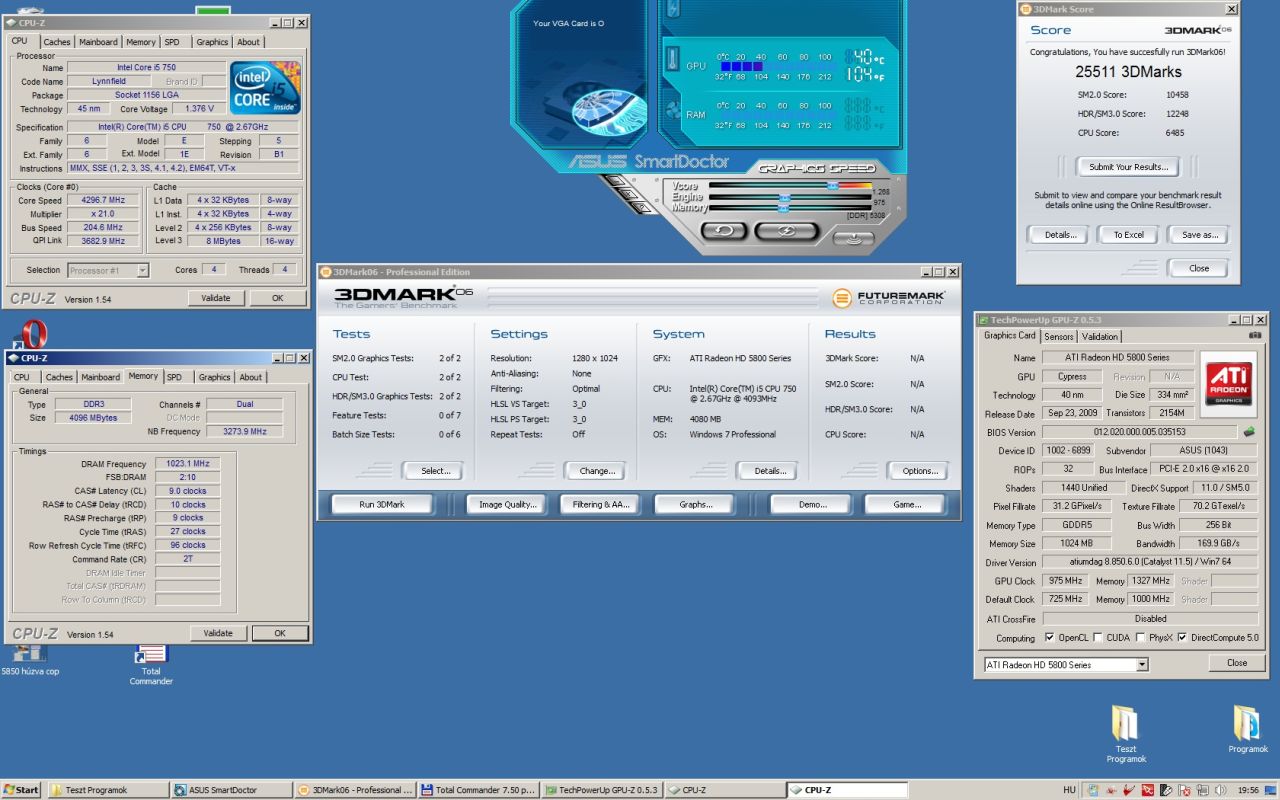Toggle the PhysX checkbox in GPU-Z
This screenshot has width=1280, height=800.
tap(1140, 637)
